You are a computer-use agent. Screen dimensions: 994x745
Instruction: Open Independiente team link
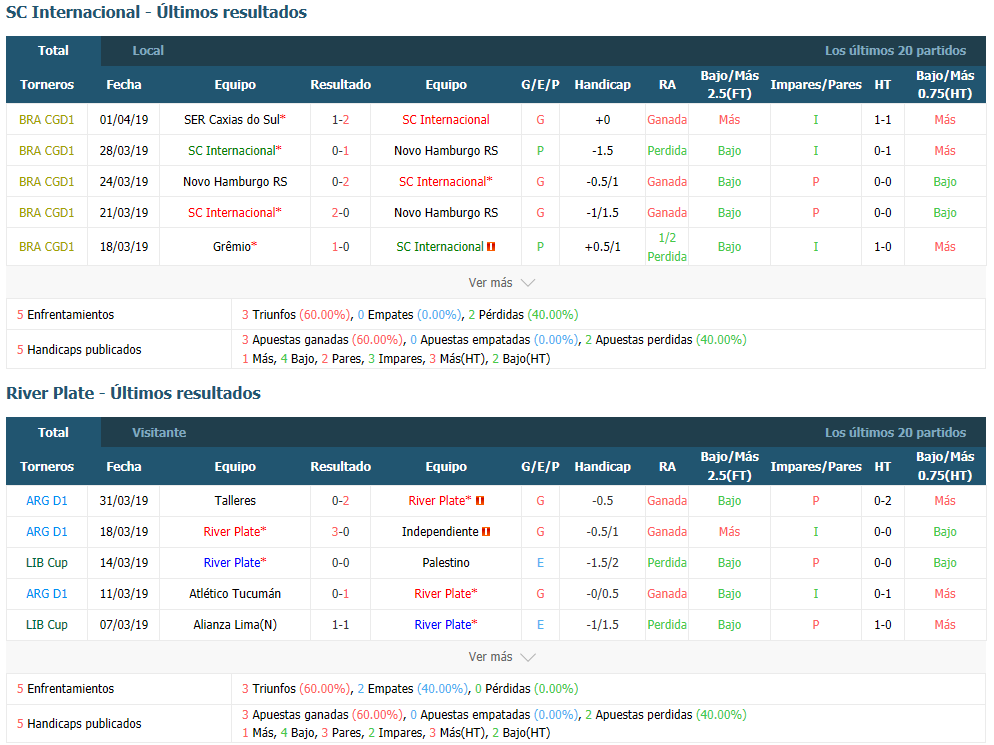click(440, 532)
